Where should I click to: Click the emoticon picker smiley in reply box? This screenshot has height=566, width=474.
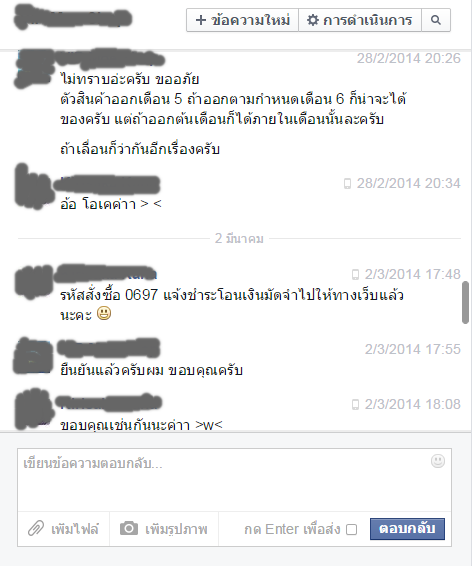point(438,461)
